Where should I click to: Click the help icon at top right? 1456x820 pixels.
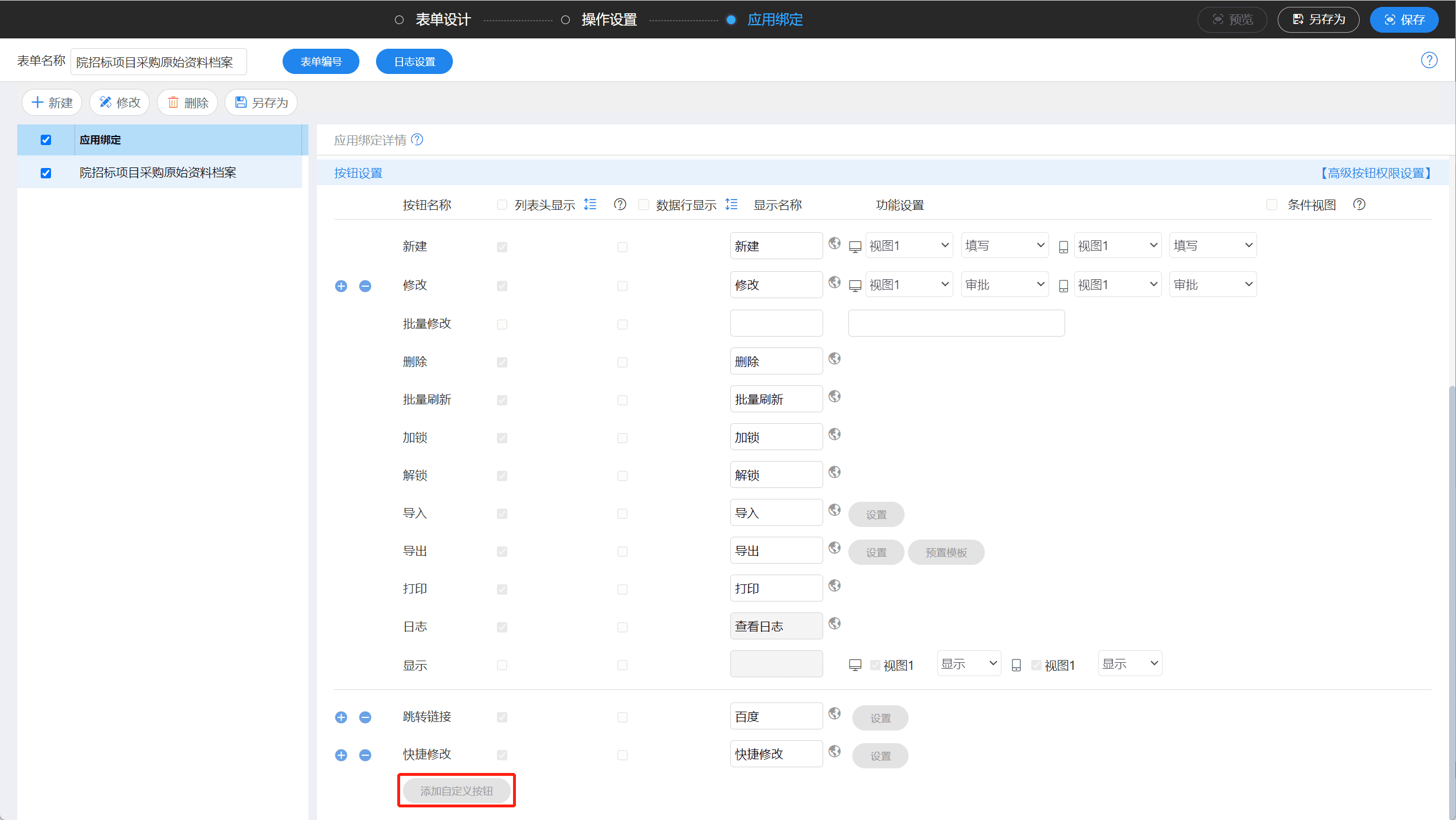[1429, 60]
